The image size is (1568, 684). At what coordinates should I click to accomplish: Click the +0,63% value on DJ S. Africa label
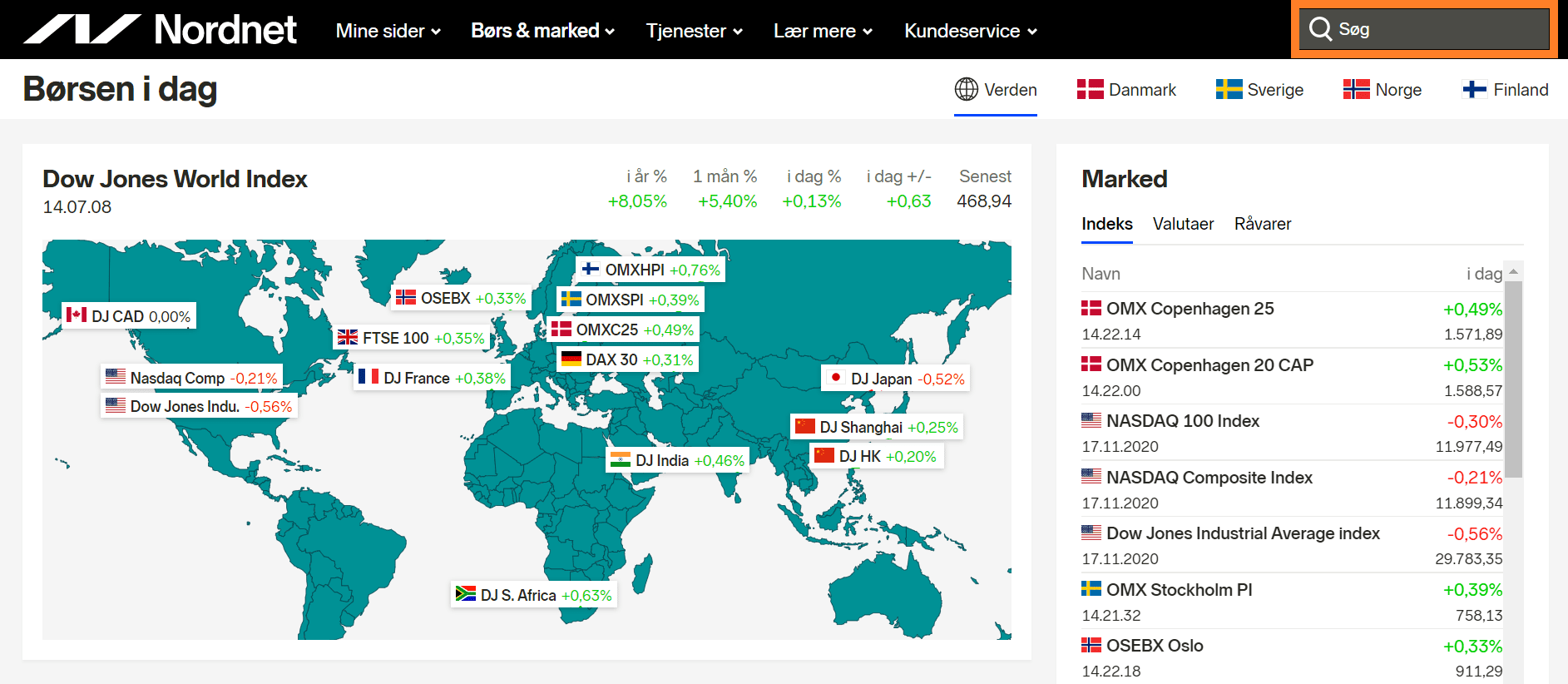pos(586,596)
